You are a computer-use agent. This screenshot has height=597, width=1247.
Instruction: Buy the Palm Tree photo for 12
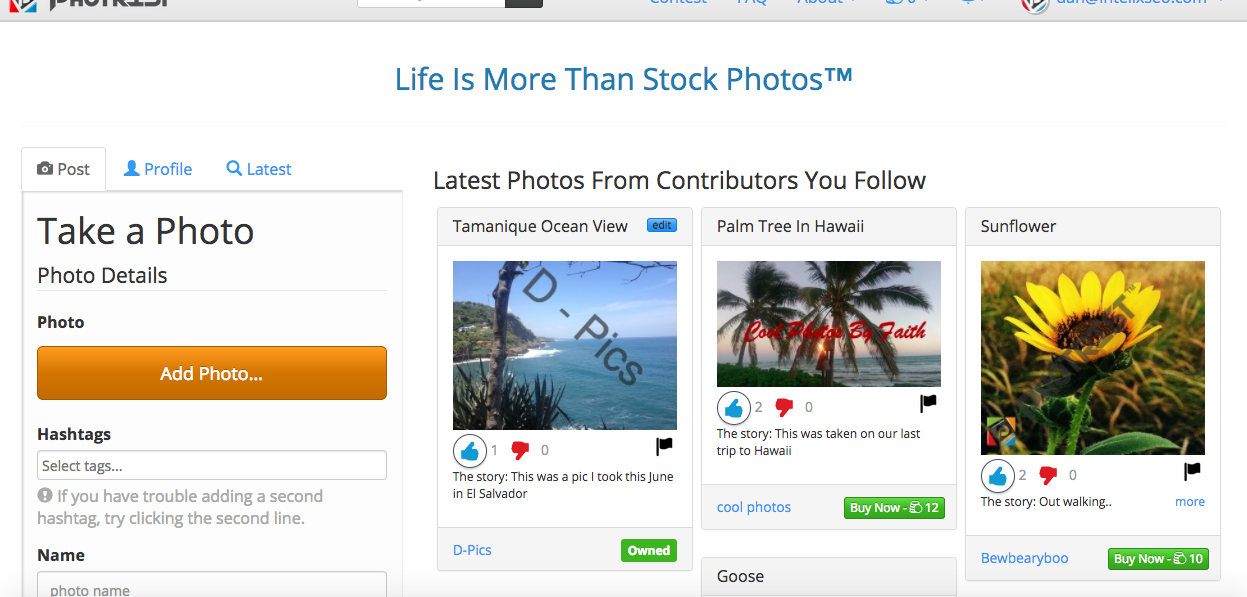[894, 508]
